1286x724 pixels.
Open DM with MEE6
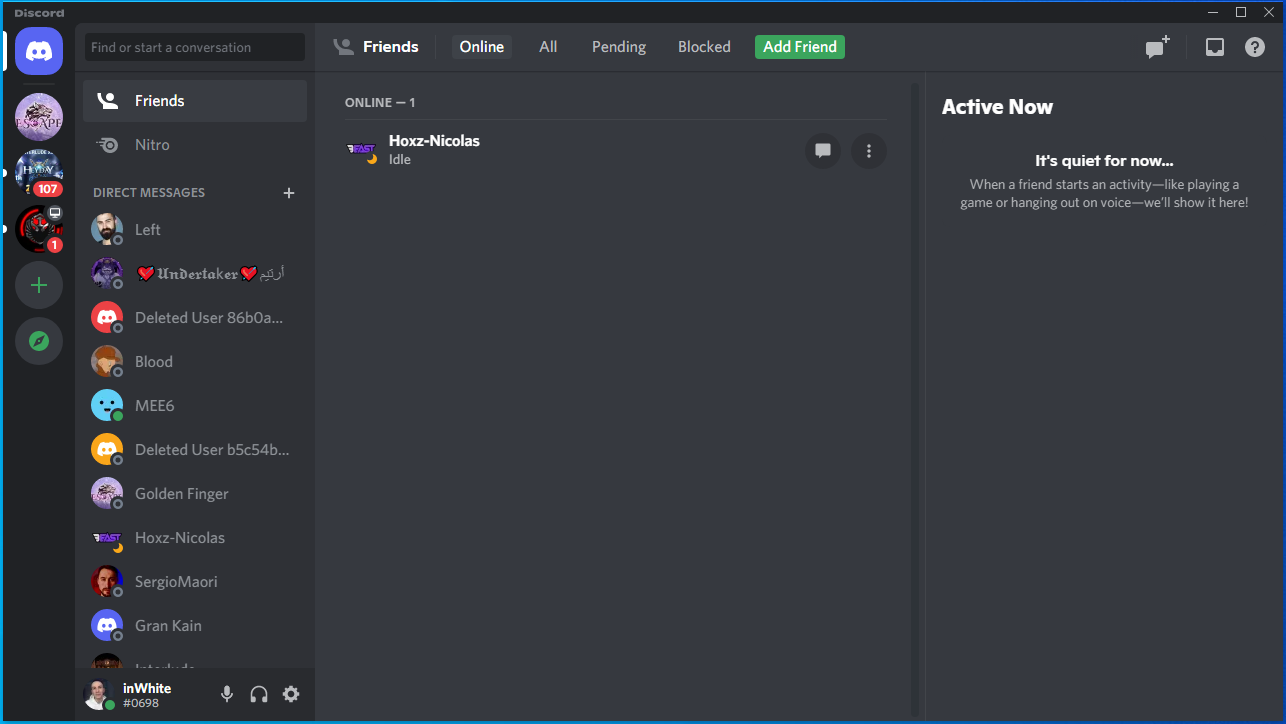point(195,405)
